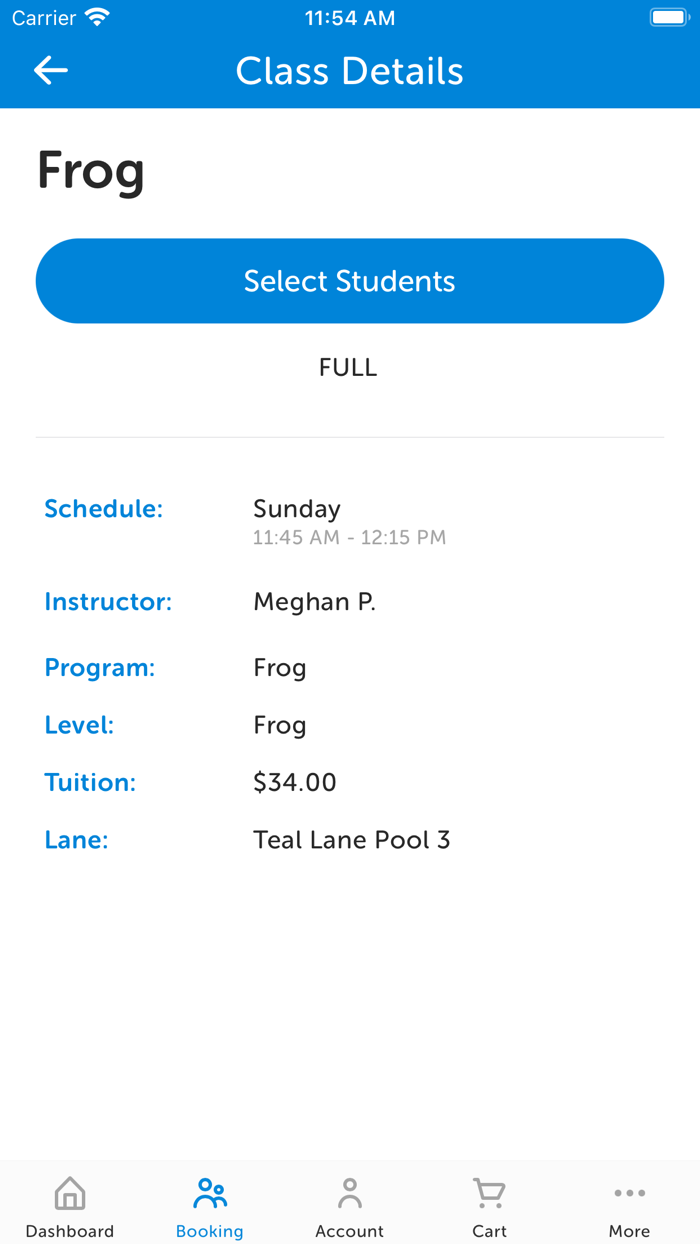Tap the Frog class heading
This screenshot has height=1244, width=700.
[91, 171]
